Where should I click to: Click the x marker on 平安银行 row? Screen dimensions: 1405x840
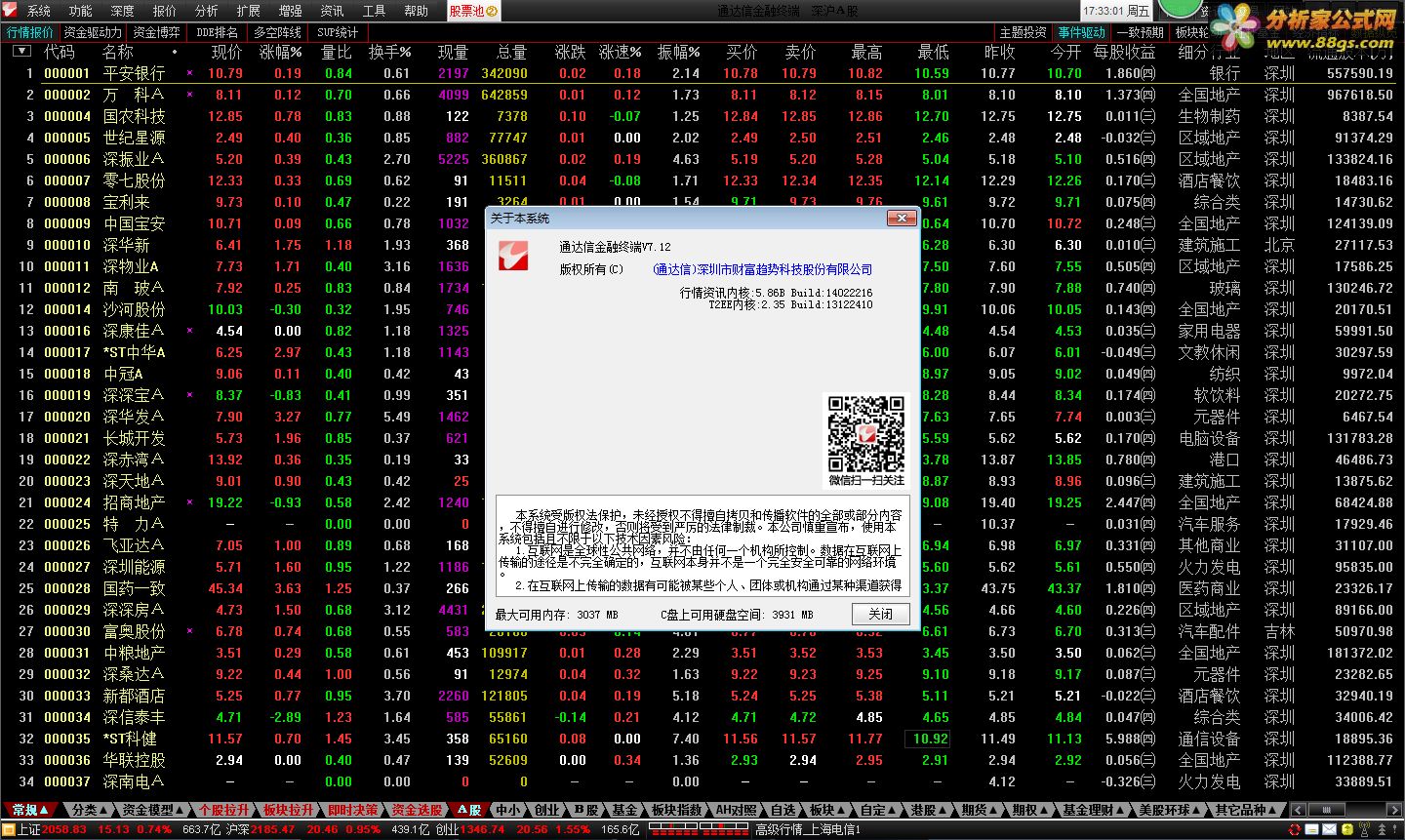189,73
